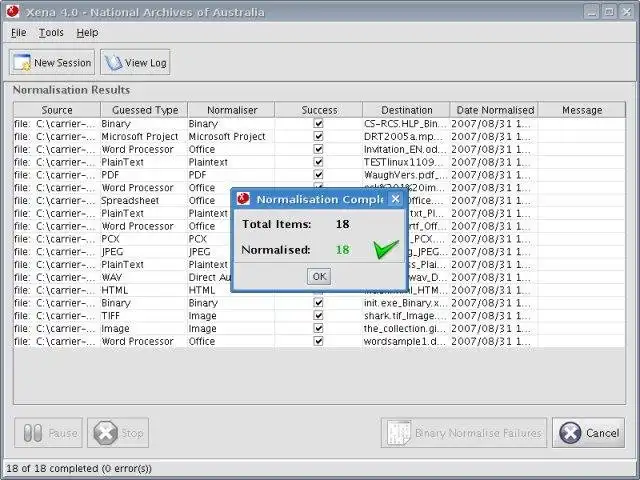Toggle Success checkbox for WaughVers.pdf row
This screenshot has width=640, height=480.
click(318, 174)
